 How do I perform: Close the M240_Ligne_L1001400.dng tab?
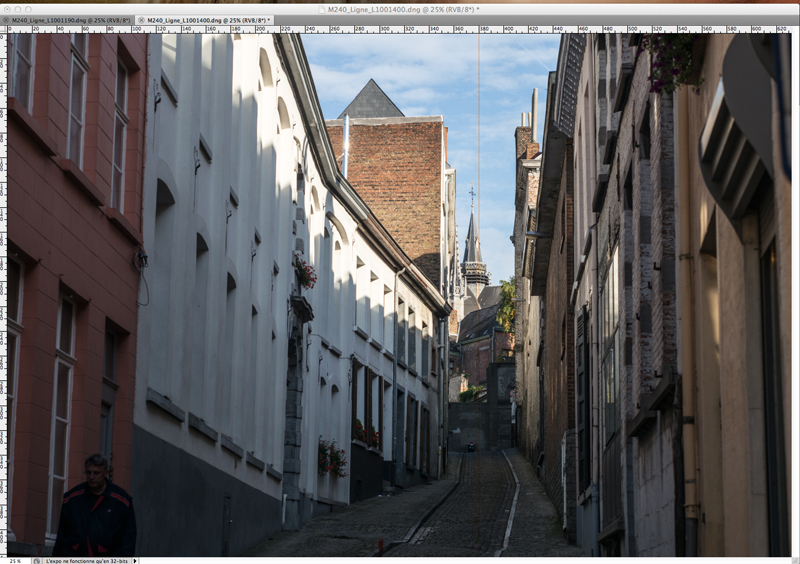[140, 20]
